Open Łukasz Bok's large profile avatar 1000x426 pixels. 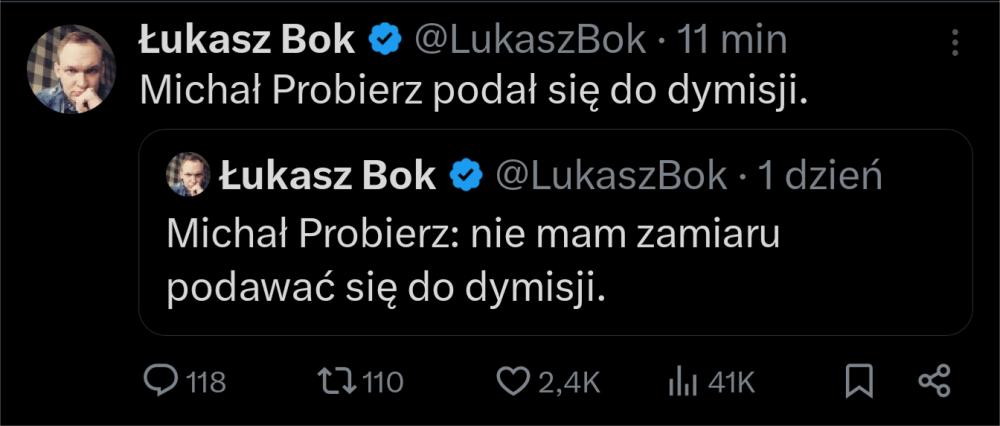(71, 69)
